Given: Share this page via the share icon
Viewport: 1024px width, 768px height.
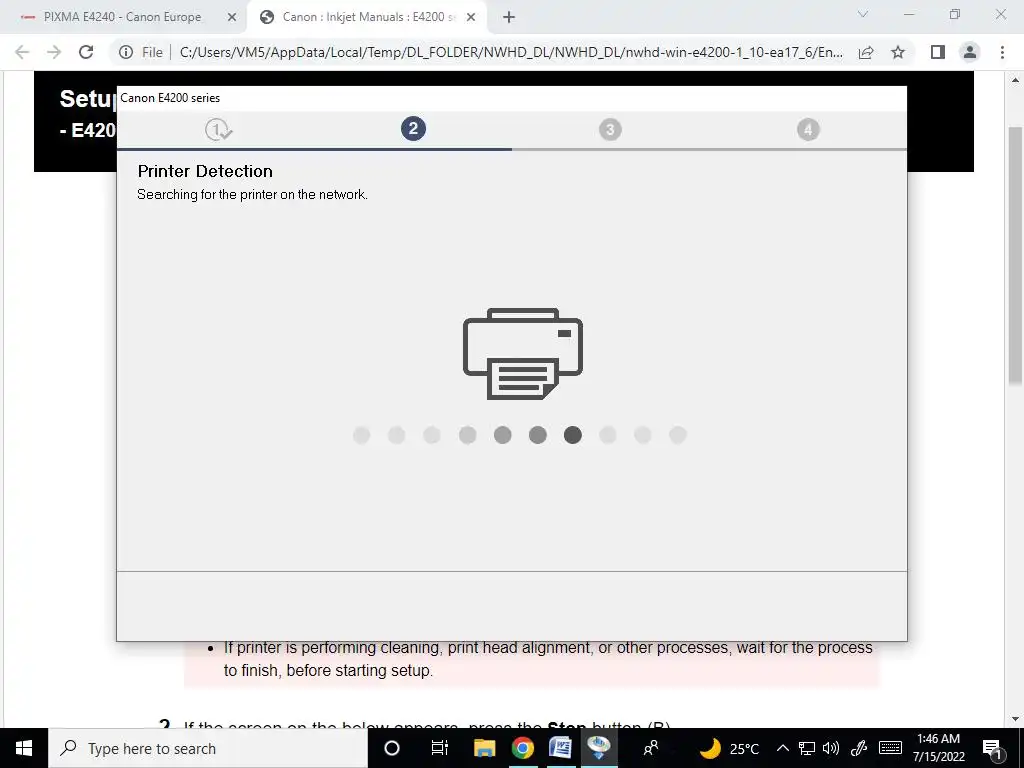Looking at the screenshot, I should 866,52.
